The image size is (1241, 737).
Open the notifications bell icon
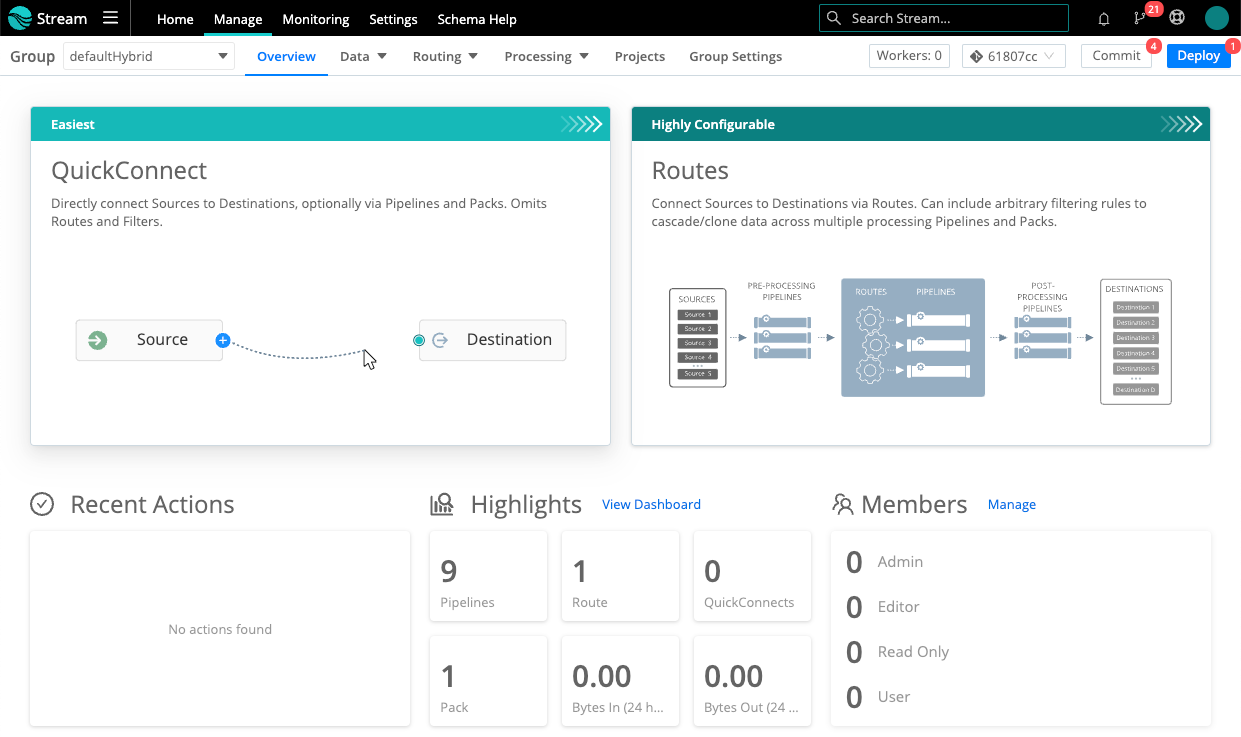pos(1103,18)
